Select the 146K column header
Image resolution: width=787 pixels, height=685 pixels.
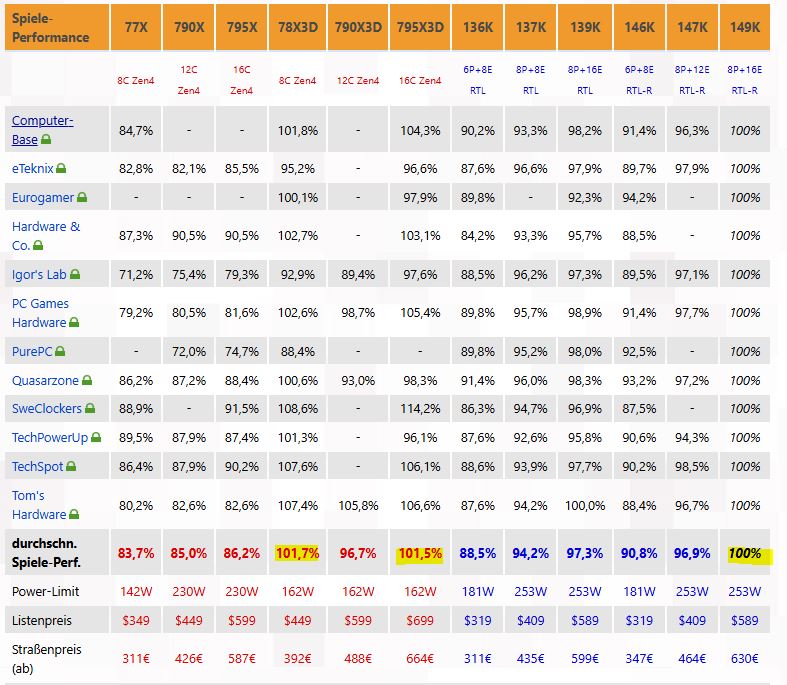point(639,27)
